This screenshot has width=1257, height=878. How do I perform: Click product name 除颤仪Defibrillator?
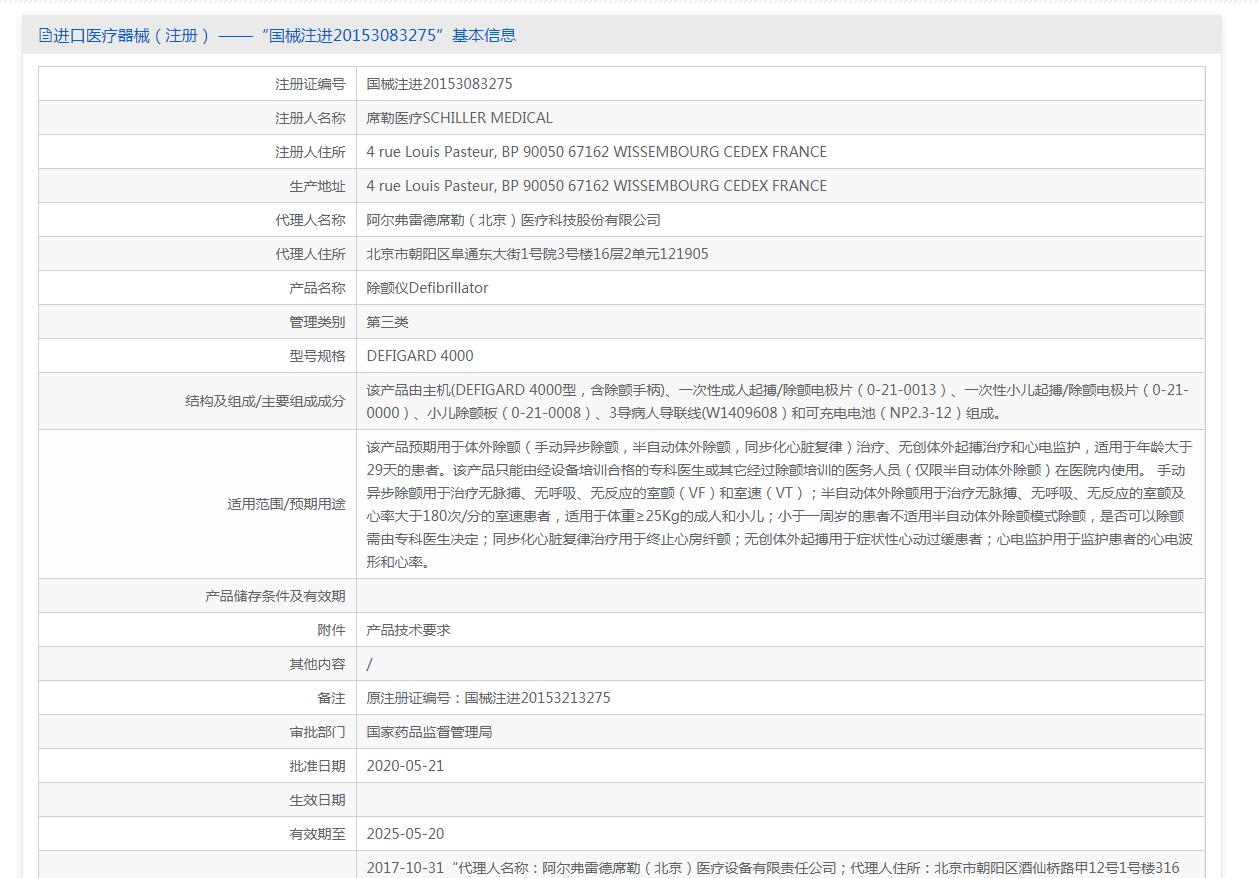(427, 288)
